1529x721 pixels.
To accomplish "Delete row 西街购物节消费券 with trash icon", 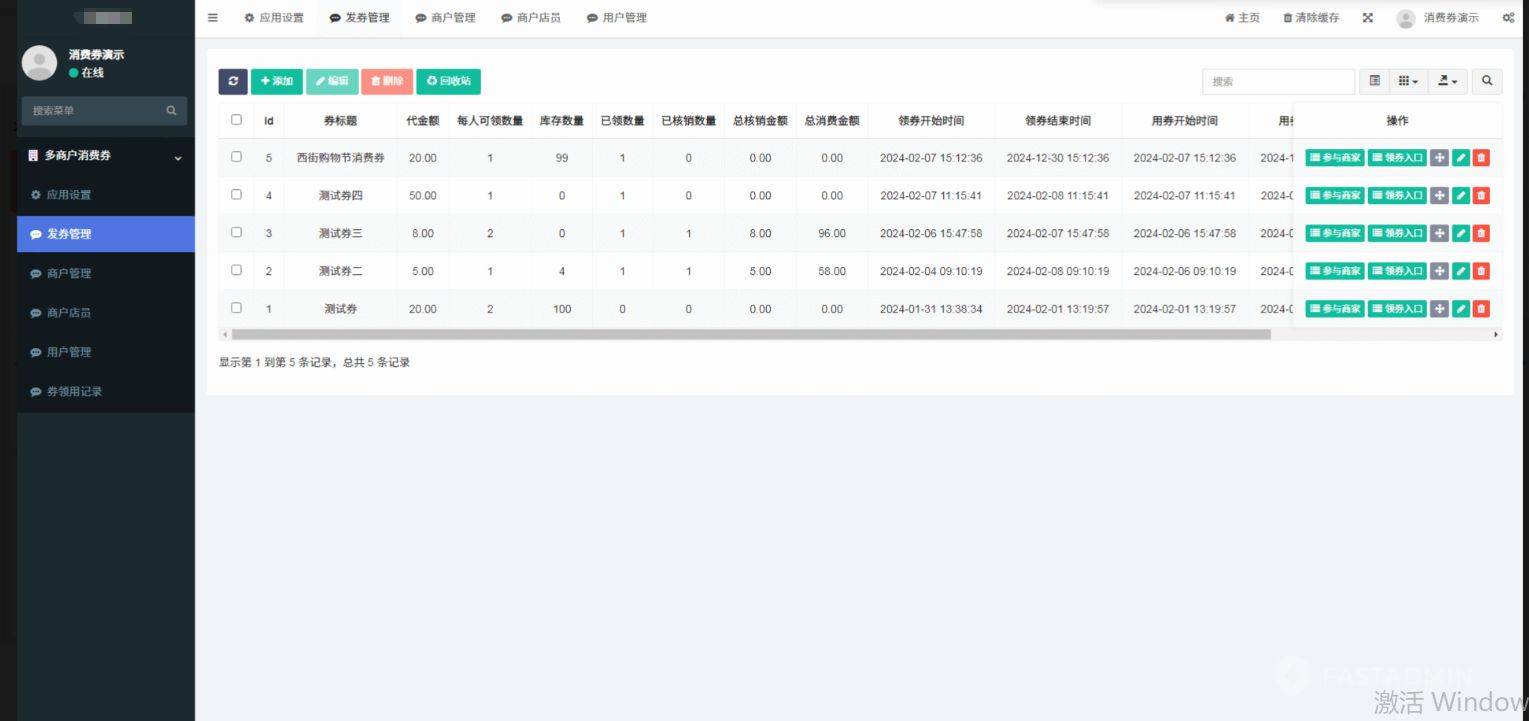I will pyautogui.click(x=1481, y=157).
